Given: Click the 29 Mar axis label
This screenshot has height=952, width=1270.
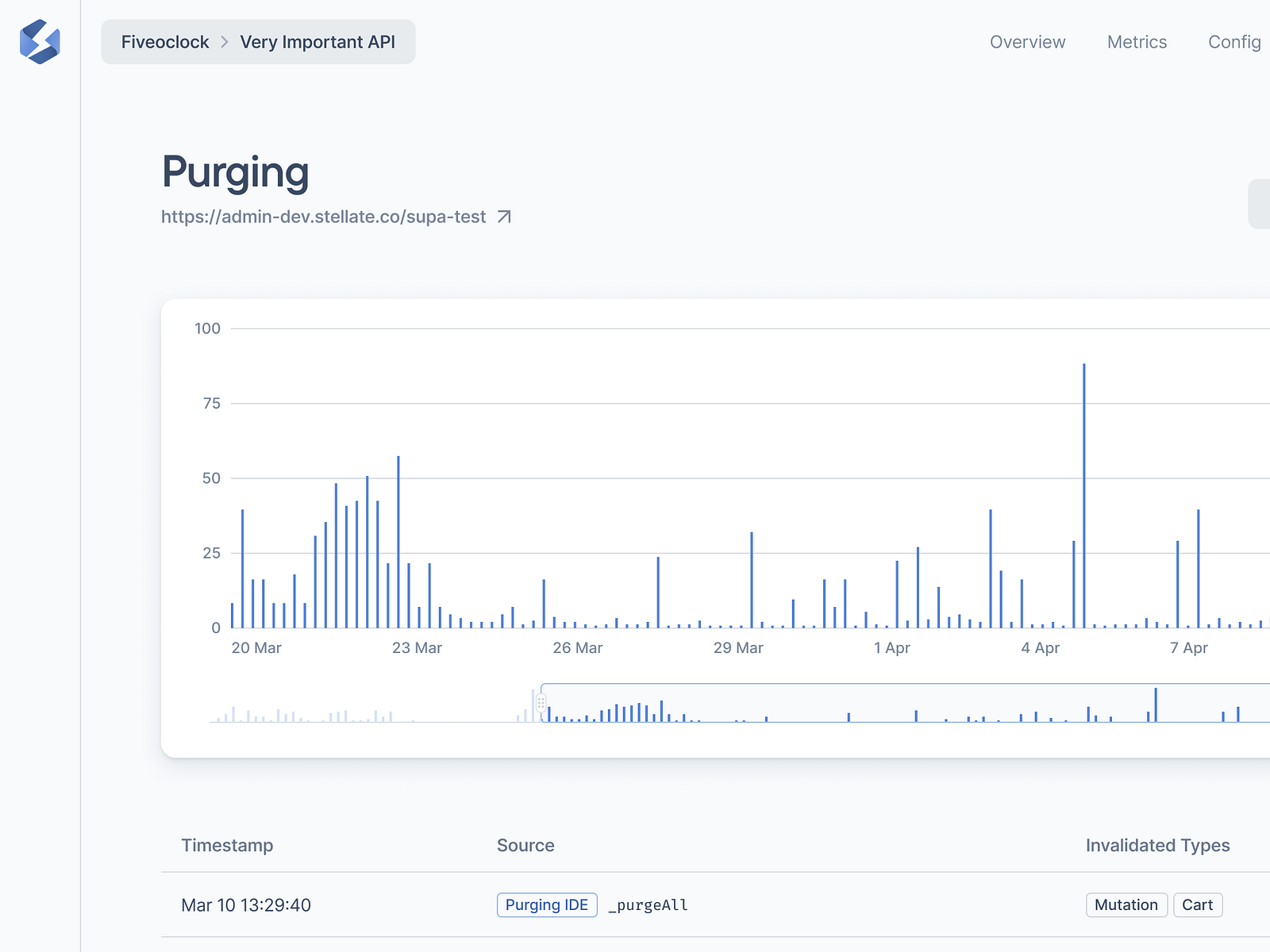Looking at the screenshot, I should pyautogui.click(x=738, y=648).
